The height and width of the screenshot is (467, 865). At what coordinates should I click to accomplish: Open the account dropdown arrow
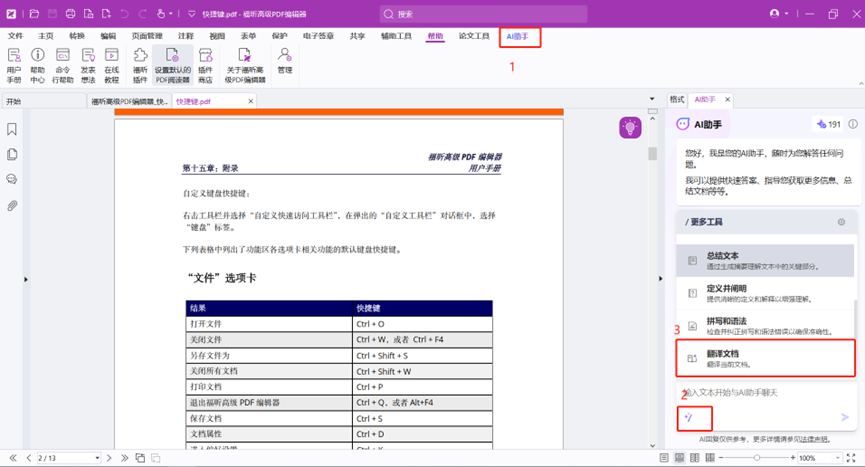(x=786, y=14)
